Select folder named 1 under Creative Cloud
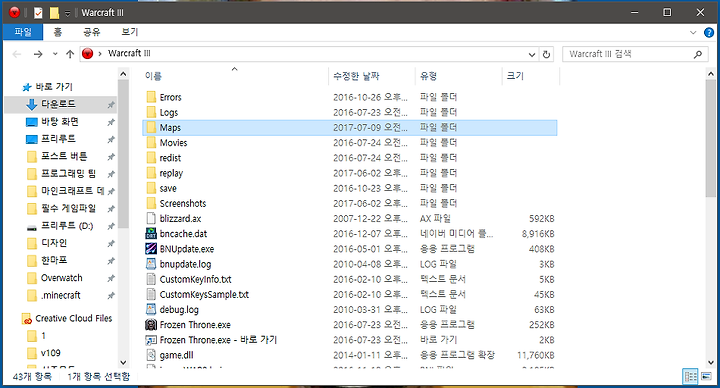Image resolution: width=720 pixels, height=388 pixels. [43, 336]
